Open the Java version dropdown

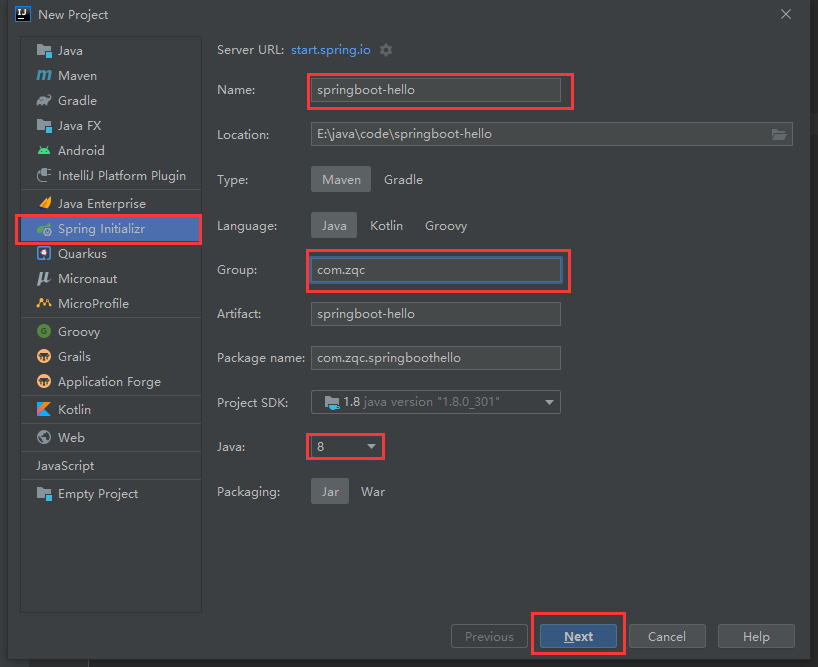pyautogui.click(x=346, y=446)
